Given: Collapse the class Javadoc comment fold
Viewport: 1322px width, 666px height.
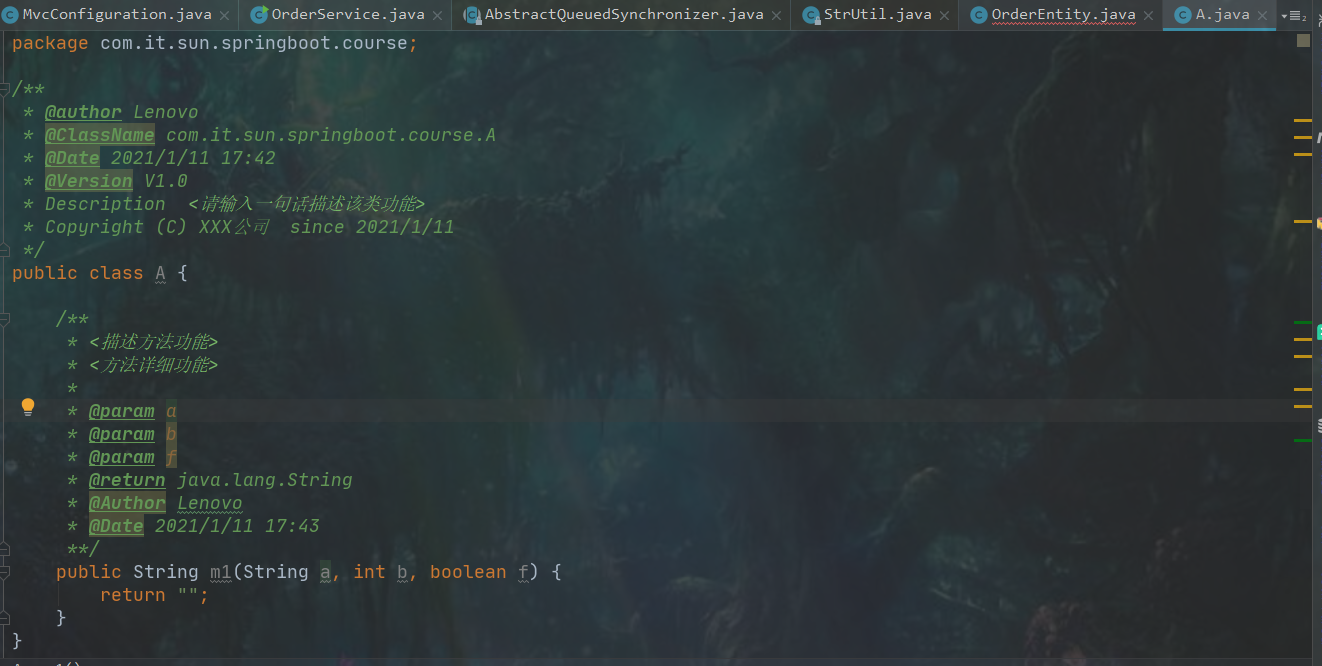Looking at the screenshot, I should click(6, 89).
